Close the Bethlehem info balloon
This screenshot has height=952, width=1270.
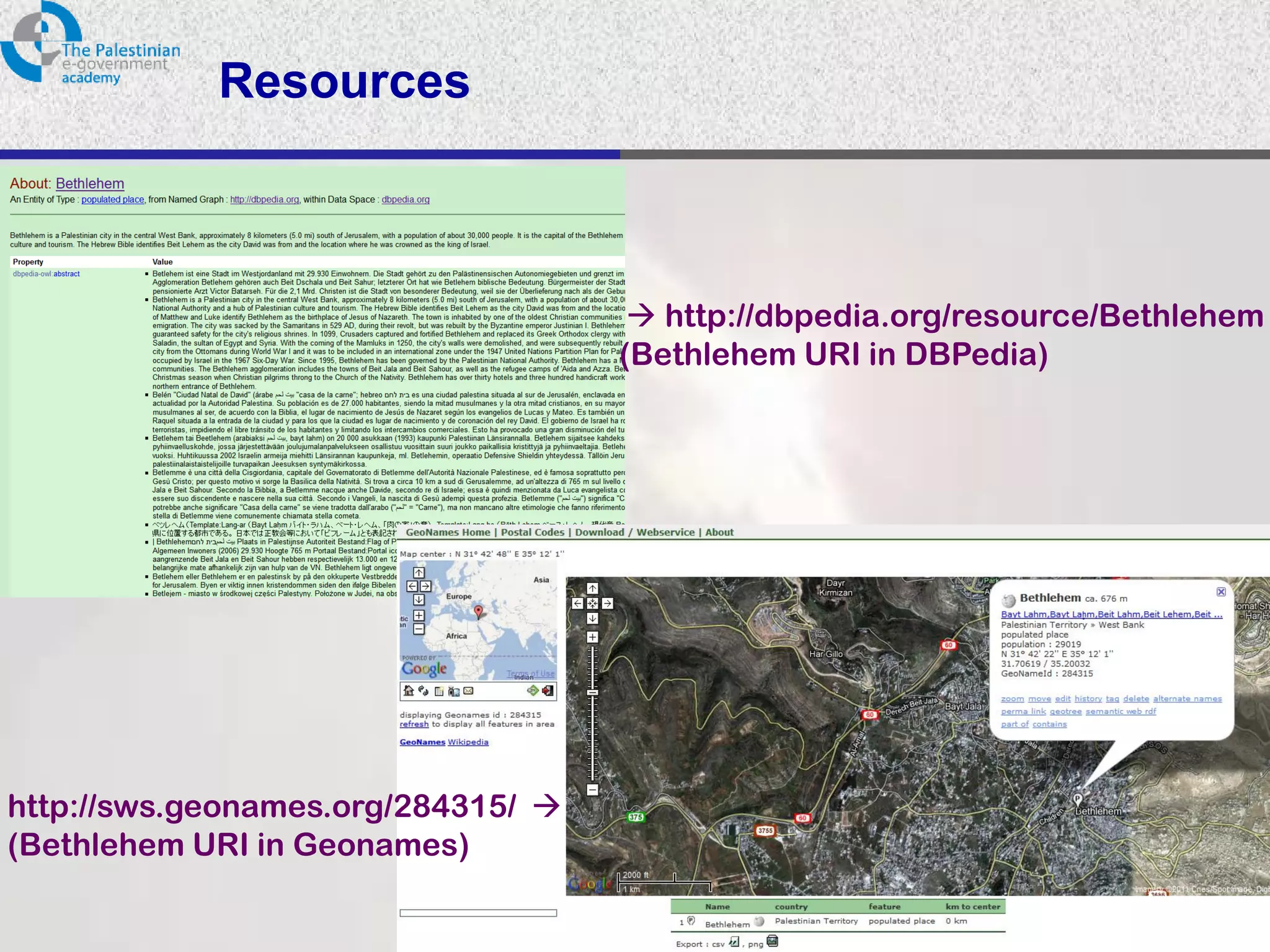pos(1221,592)
